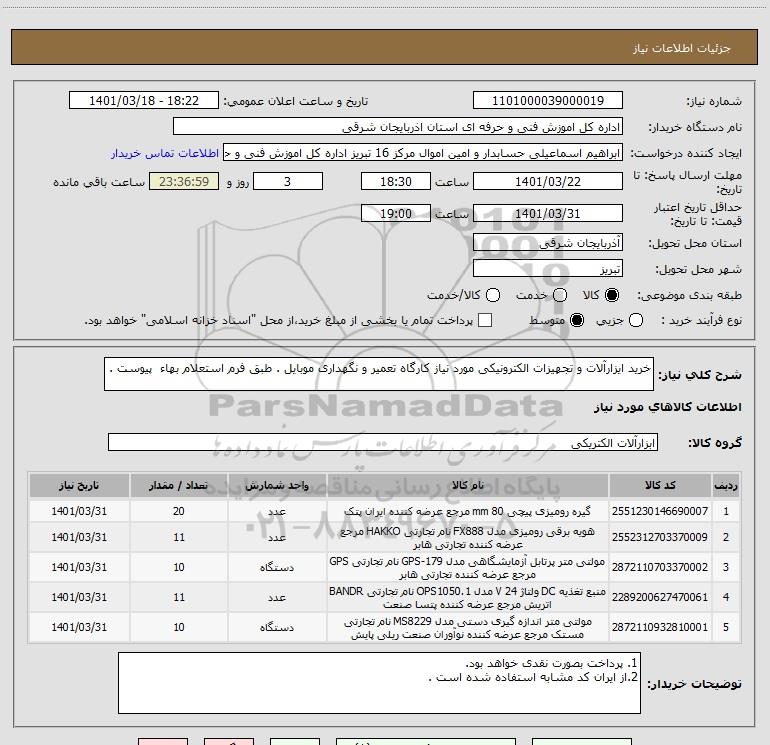Select product code 2552312703370009
The height and width of the screenshot is (745, 770).
(x=660, y=537)
